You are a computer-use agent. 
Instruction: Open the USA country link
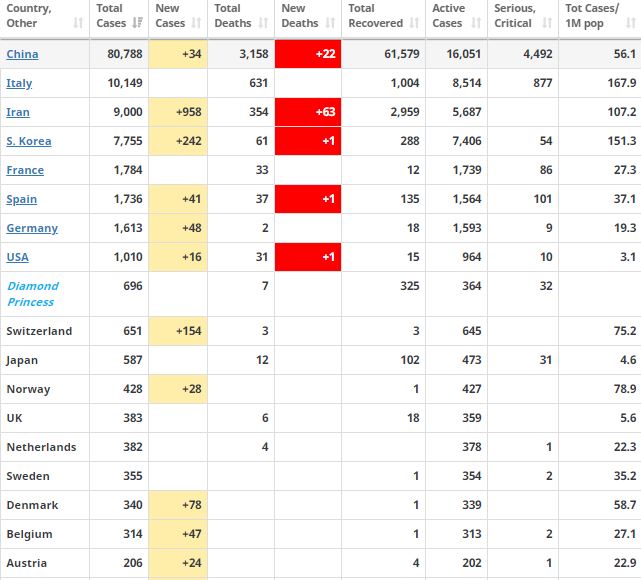pyautogui.click(x=17, y=257)
